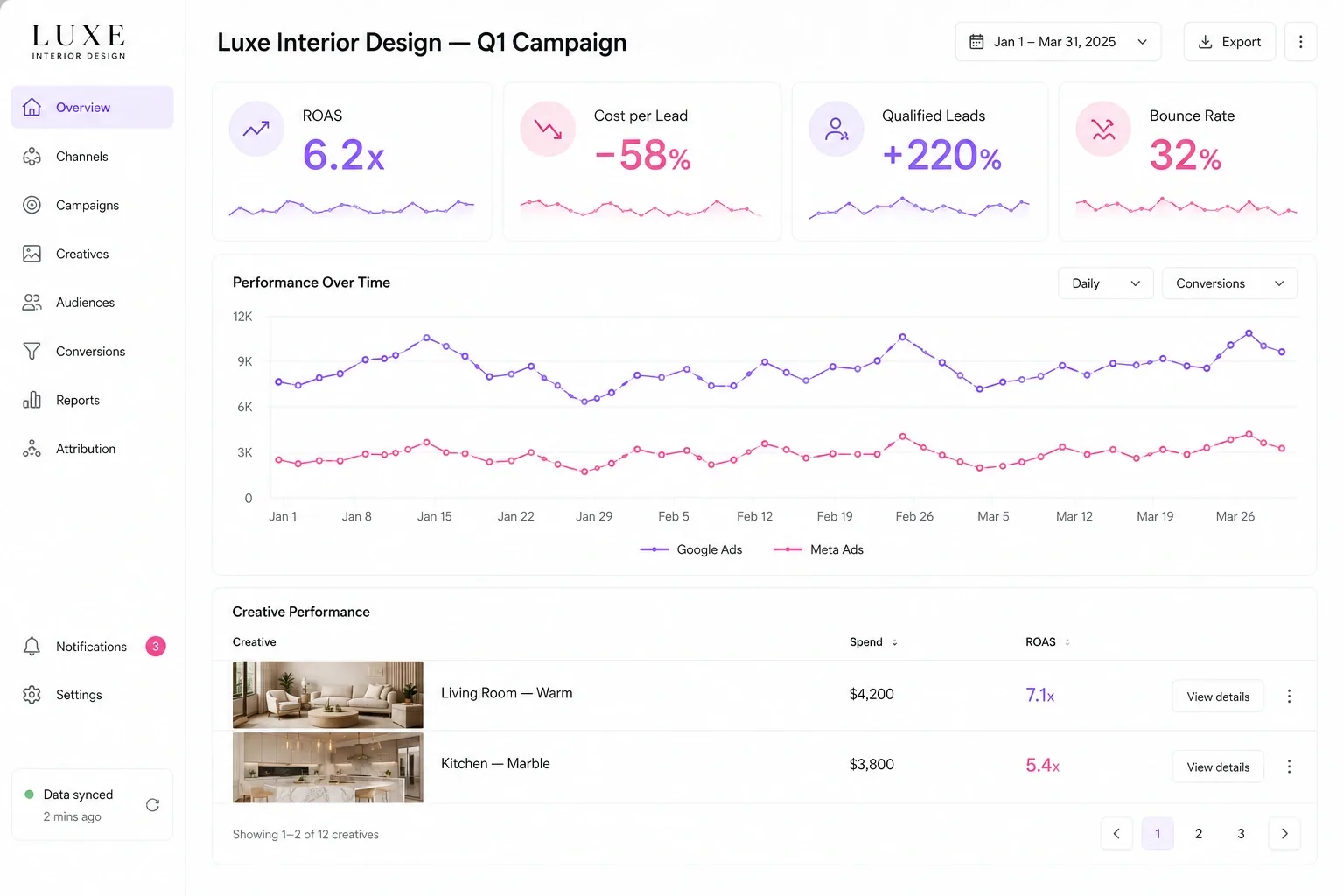Click the Attribution nodes icon
This screenshot has height=896, width=1344.
click(32, 449)
